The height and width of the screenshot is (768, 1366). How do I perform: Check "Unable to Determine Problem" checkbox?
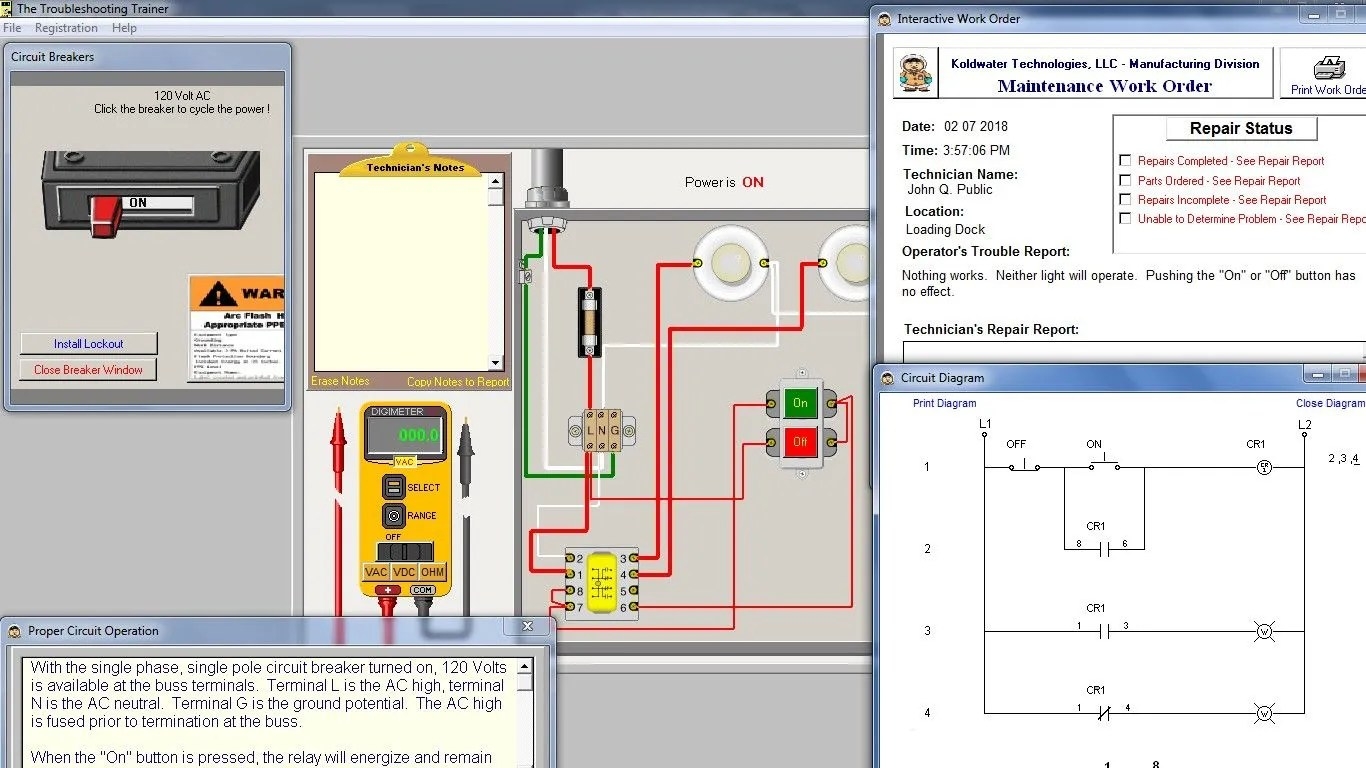(1125, 219)
